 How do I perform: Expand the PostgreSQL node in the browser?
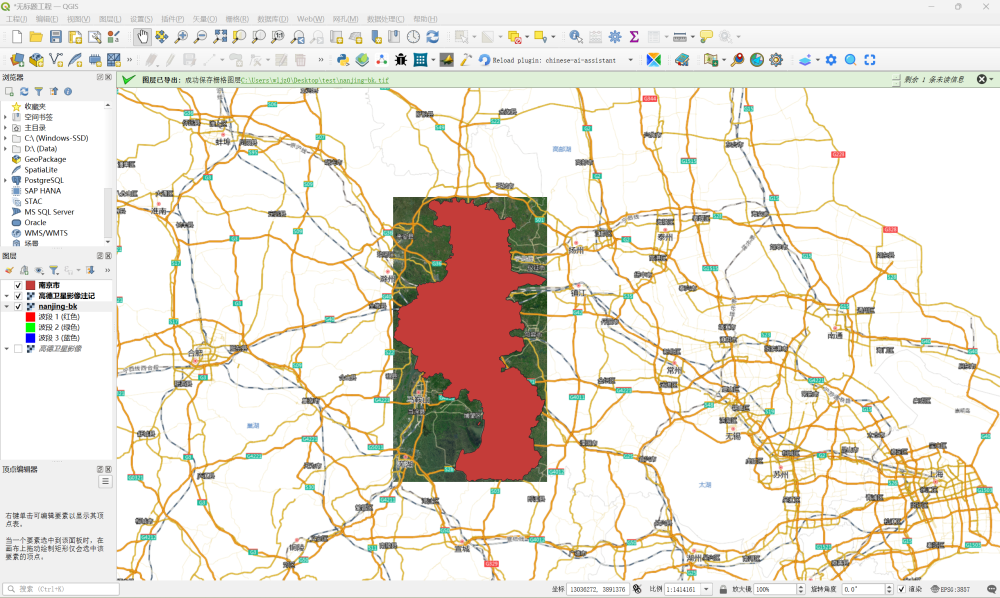point(5,180)
